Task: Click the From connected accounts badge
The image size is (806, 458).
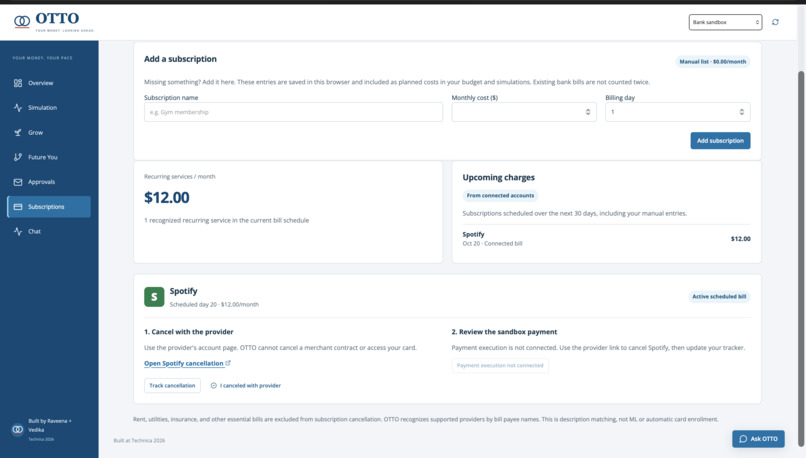Action: [x=500, y=195]
